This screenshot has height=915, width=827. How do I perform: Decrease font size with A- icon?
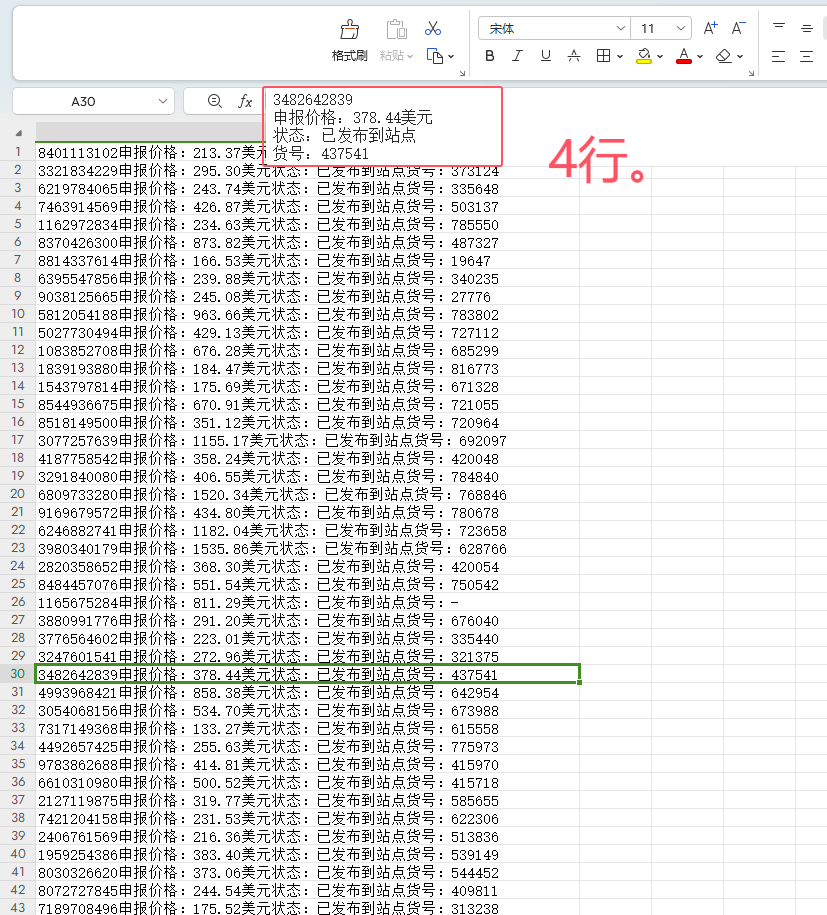pyautogui.click(x=739, y=28)
